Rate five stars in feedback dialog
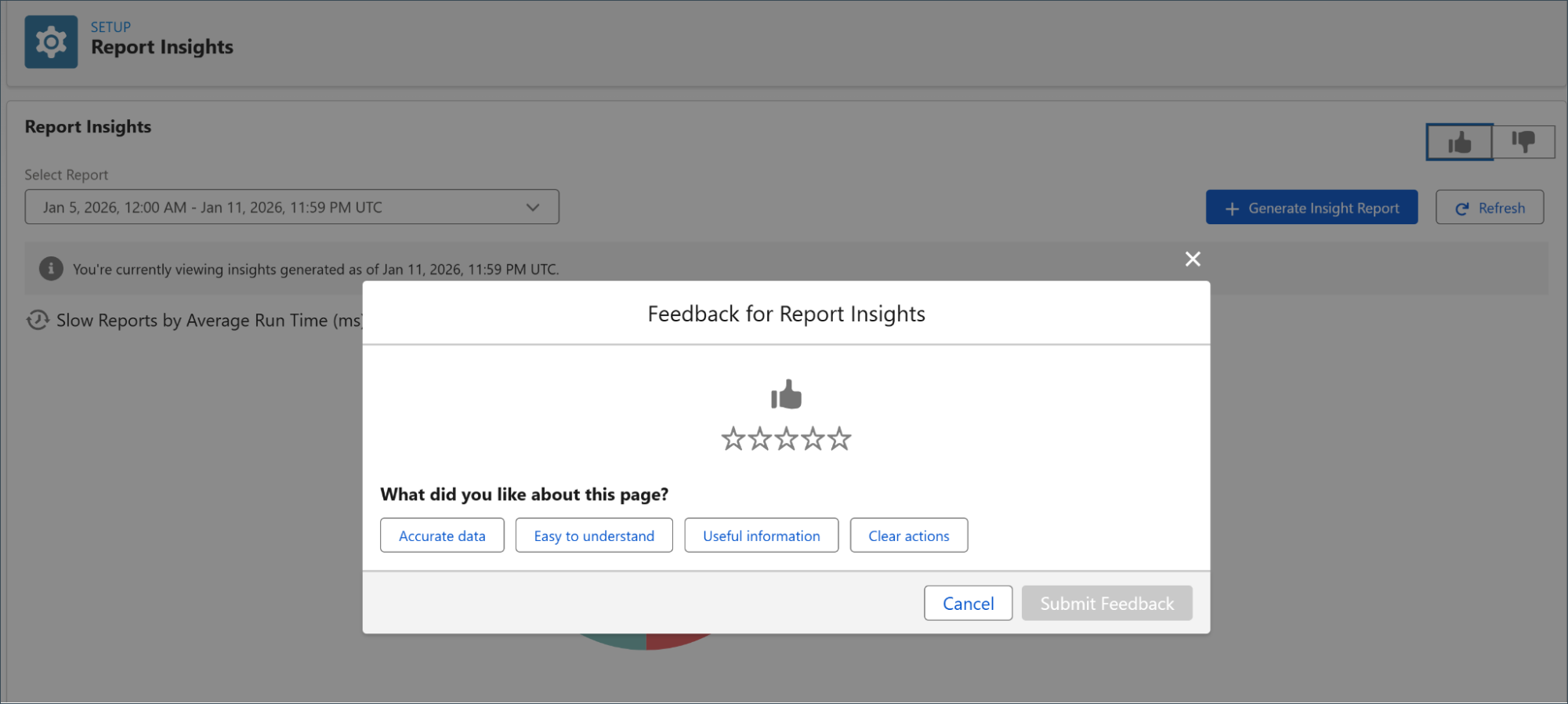 click(839, 439)
